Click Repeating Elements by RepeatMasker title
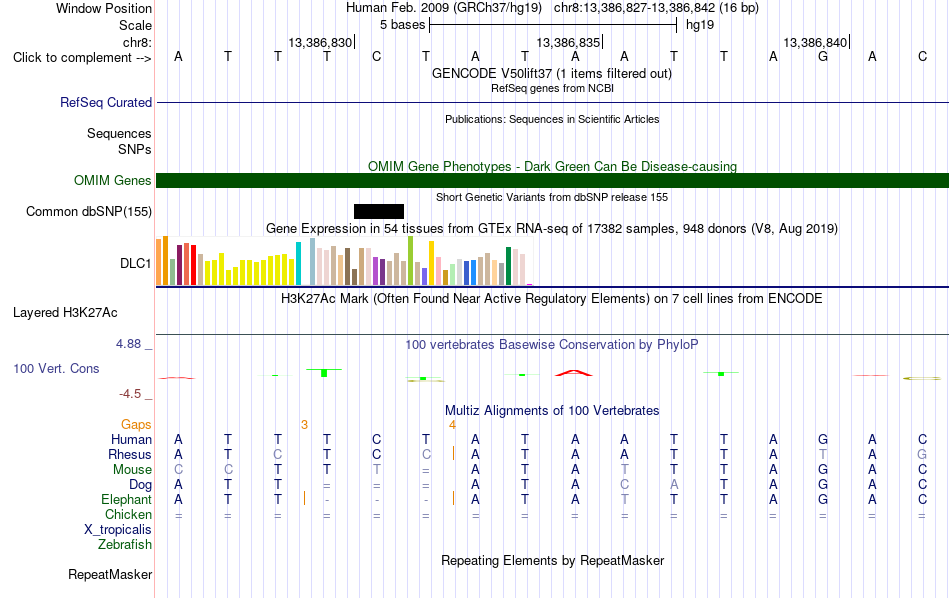This screenshot has width=950, height=598. click(552, 560)
